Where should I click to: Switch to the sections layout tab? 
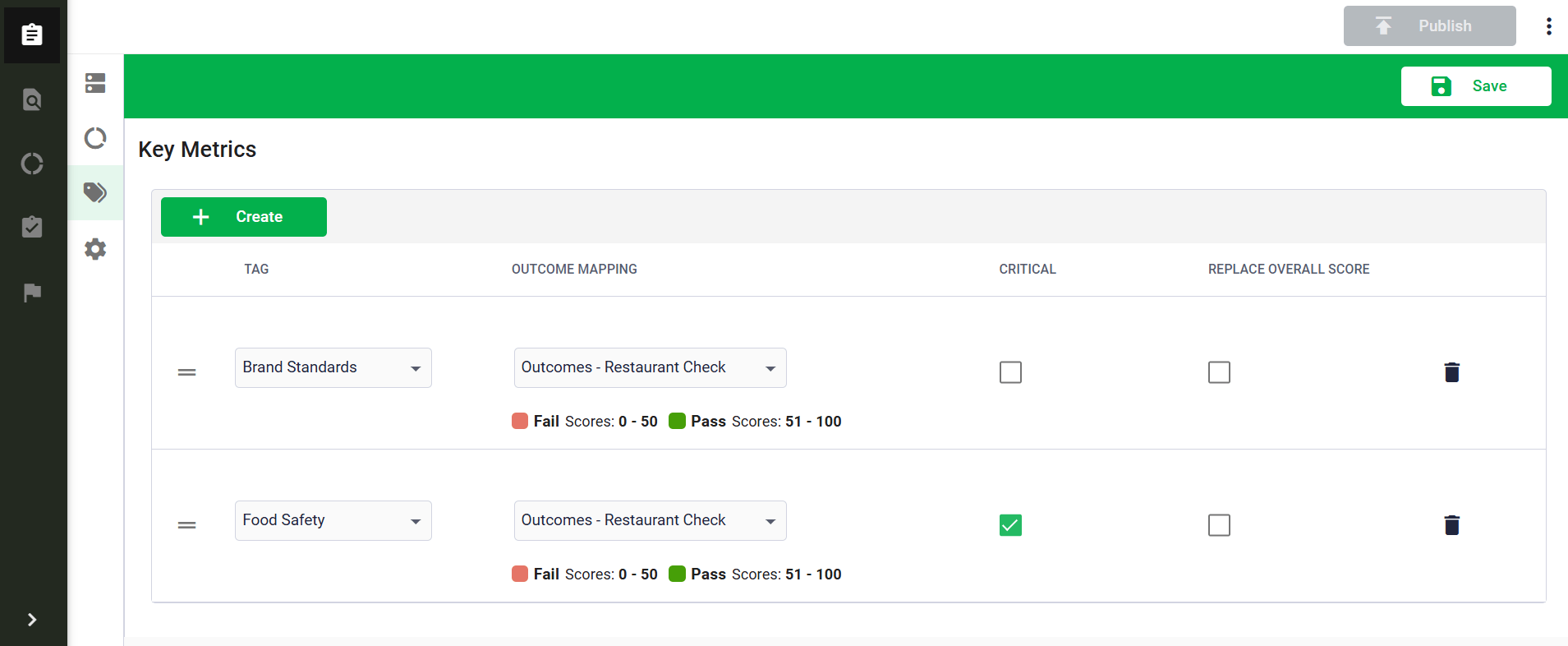point(95,83)
